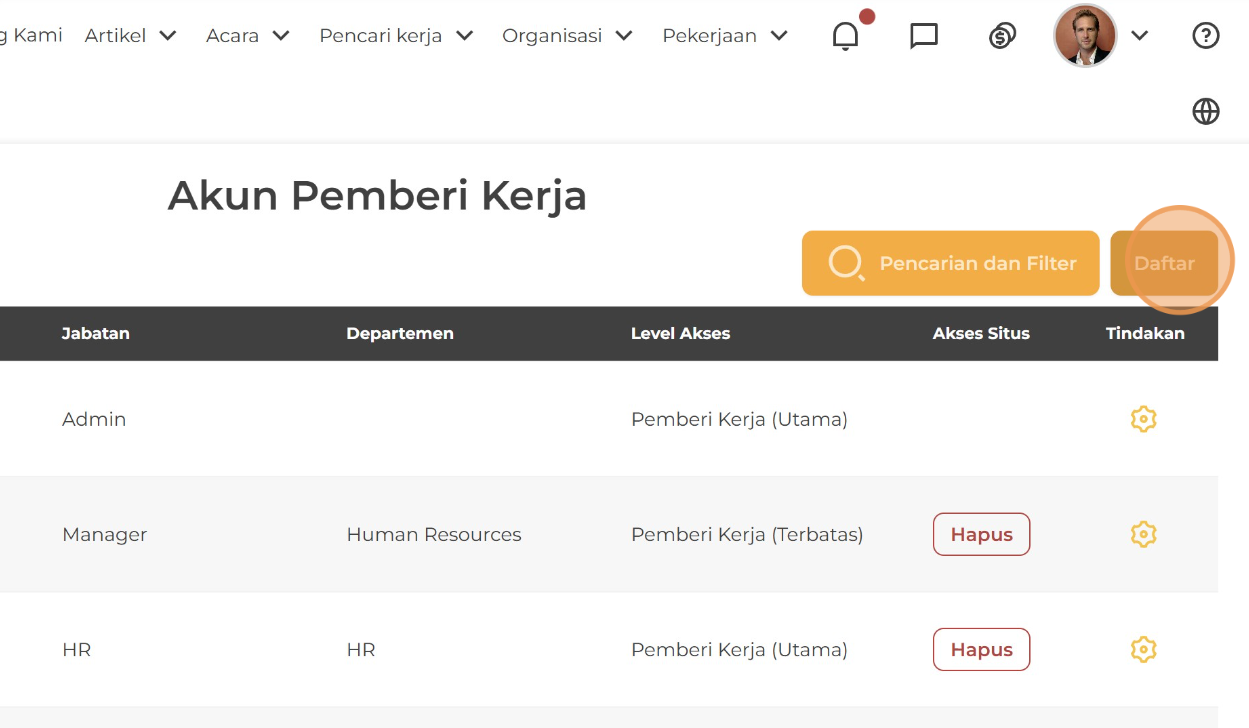Click the globe language icon
The height and width of the screenshot is (728, 1249).
[x=1206, y=111]
